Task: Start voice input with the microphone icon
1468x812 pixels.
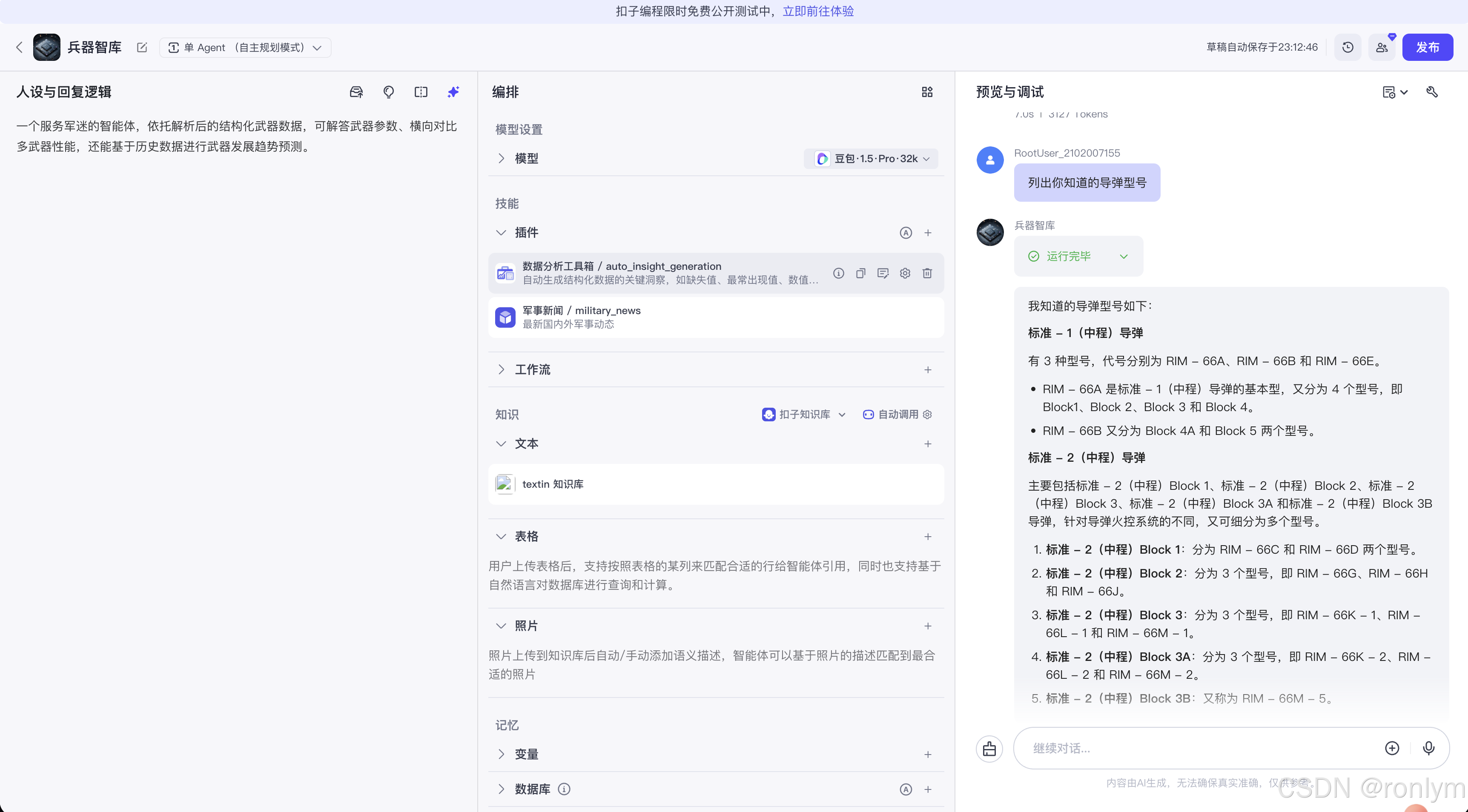Action: (x=1428, y=748)
